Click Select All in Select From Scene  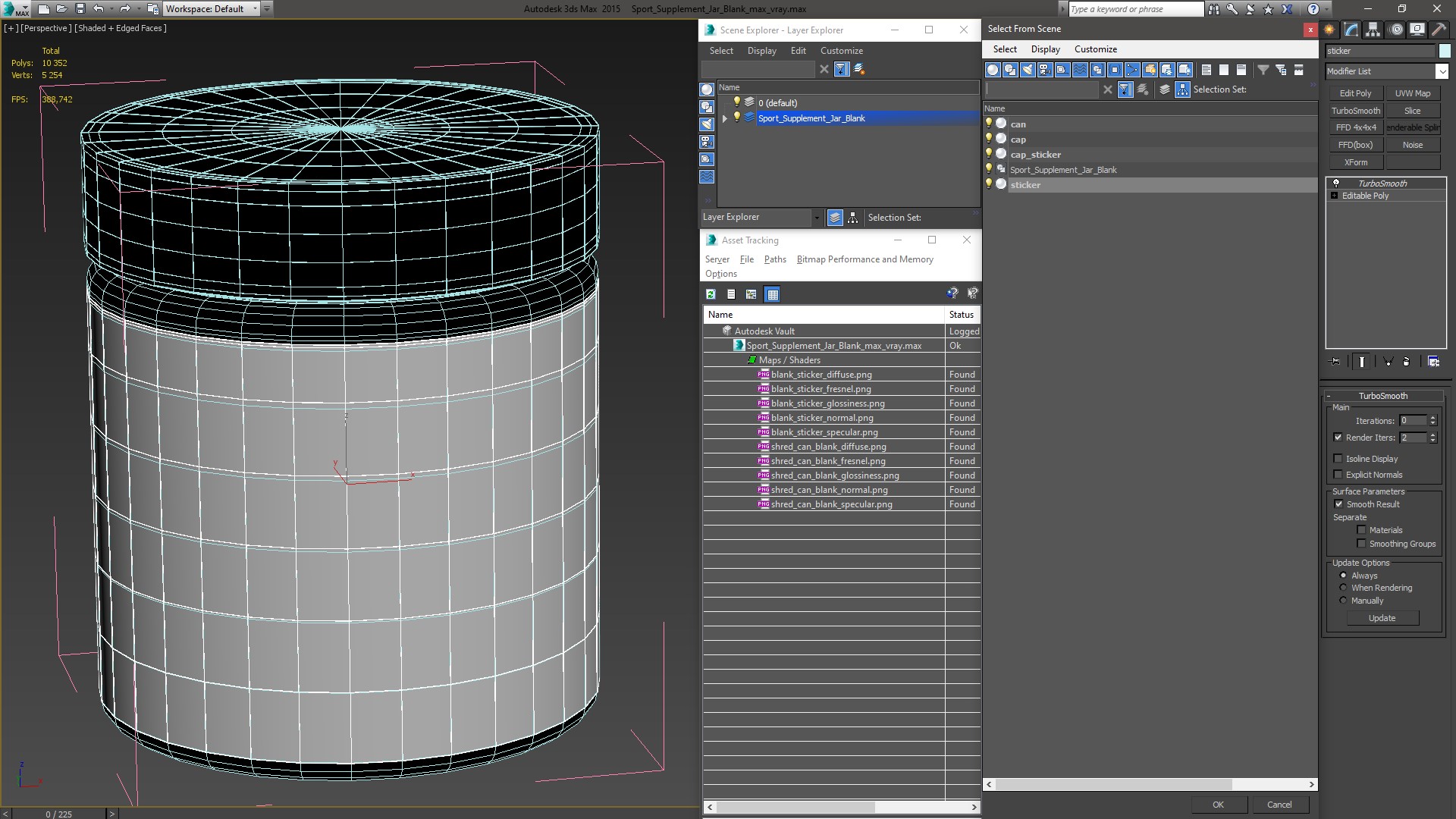coord(1207,70)
